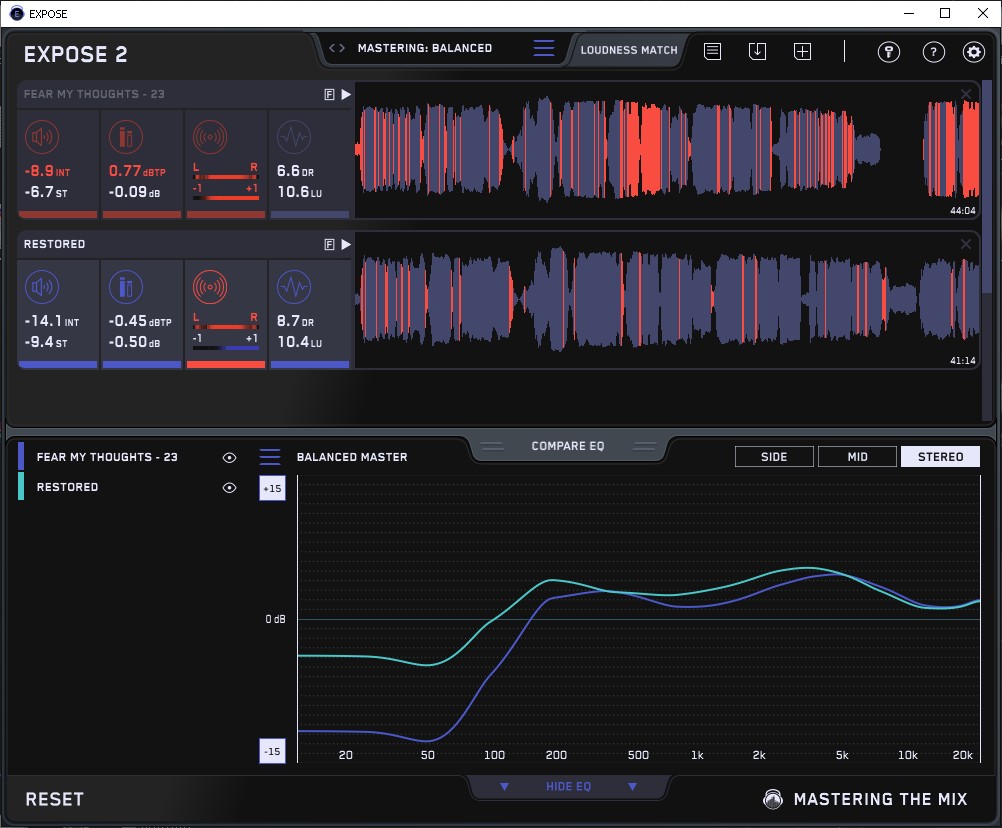Select the -6.7 ST loudness value

tap(45, 192)
